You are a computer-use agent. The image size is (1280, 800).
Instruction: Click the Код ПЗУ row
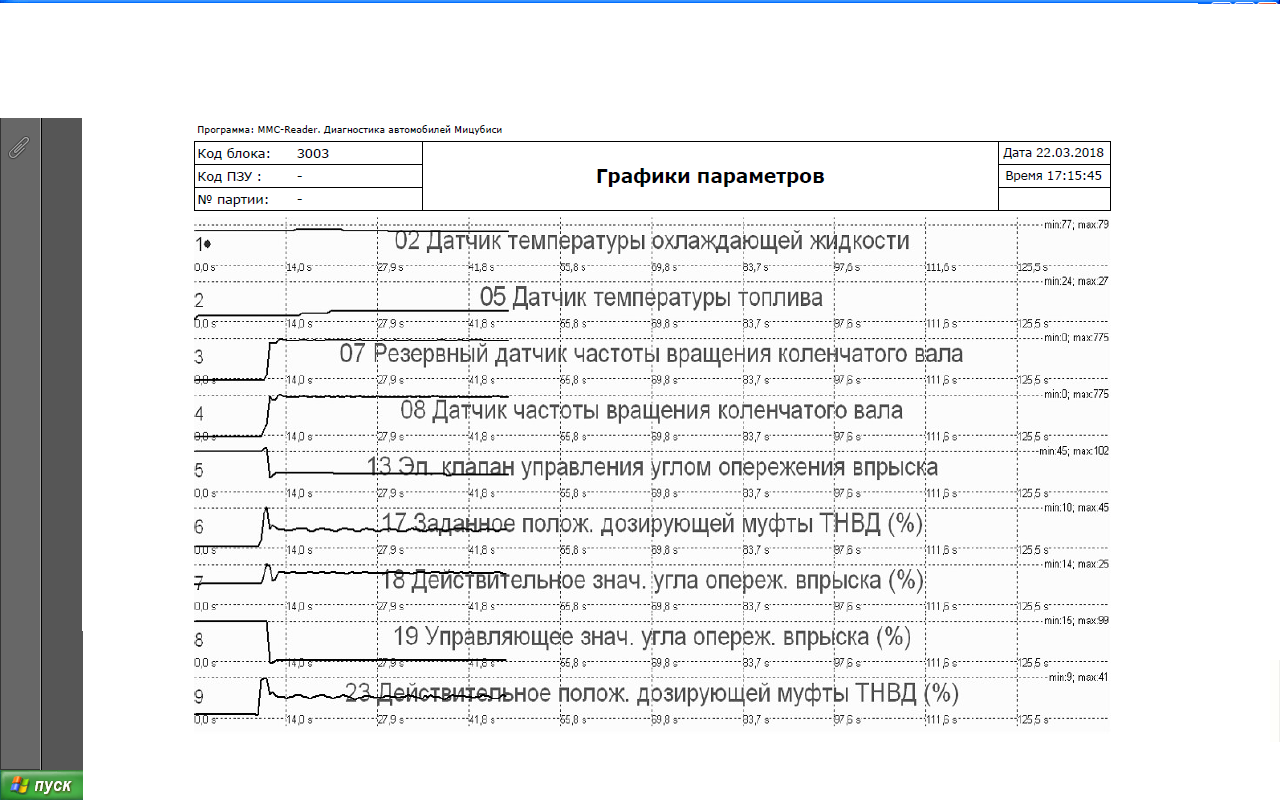tap(307, 177)
